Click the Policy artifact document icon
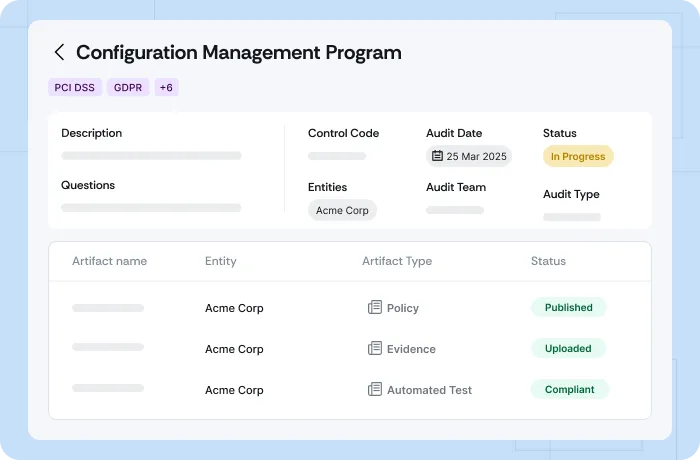This screenshot has height=460, width=700. click(375, 308)
